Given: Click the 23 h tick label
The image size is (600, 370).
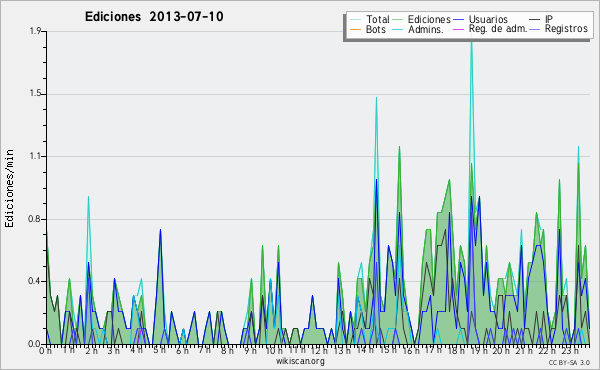Looking at the screenshot, I should pos(570,350).
